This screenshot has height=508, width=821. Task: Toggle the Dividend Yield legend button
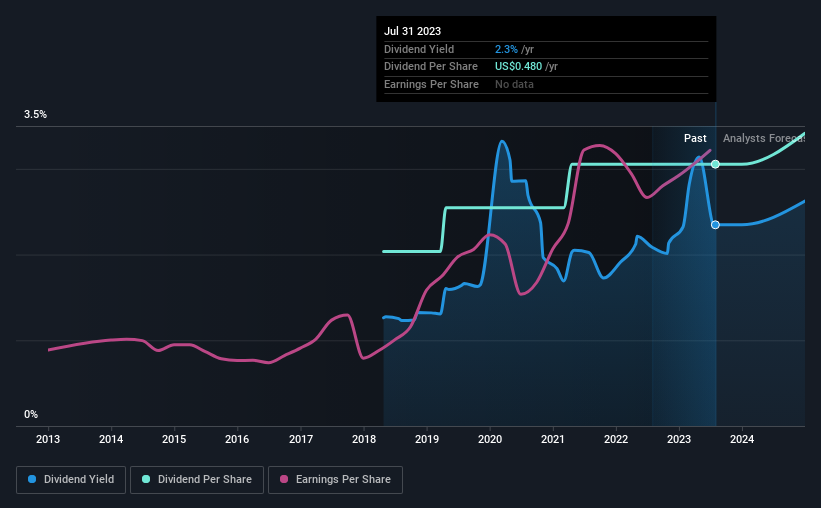tap(71, 480)
